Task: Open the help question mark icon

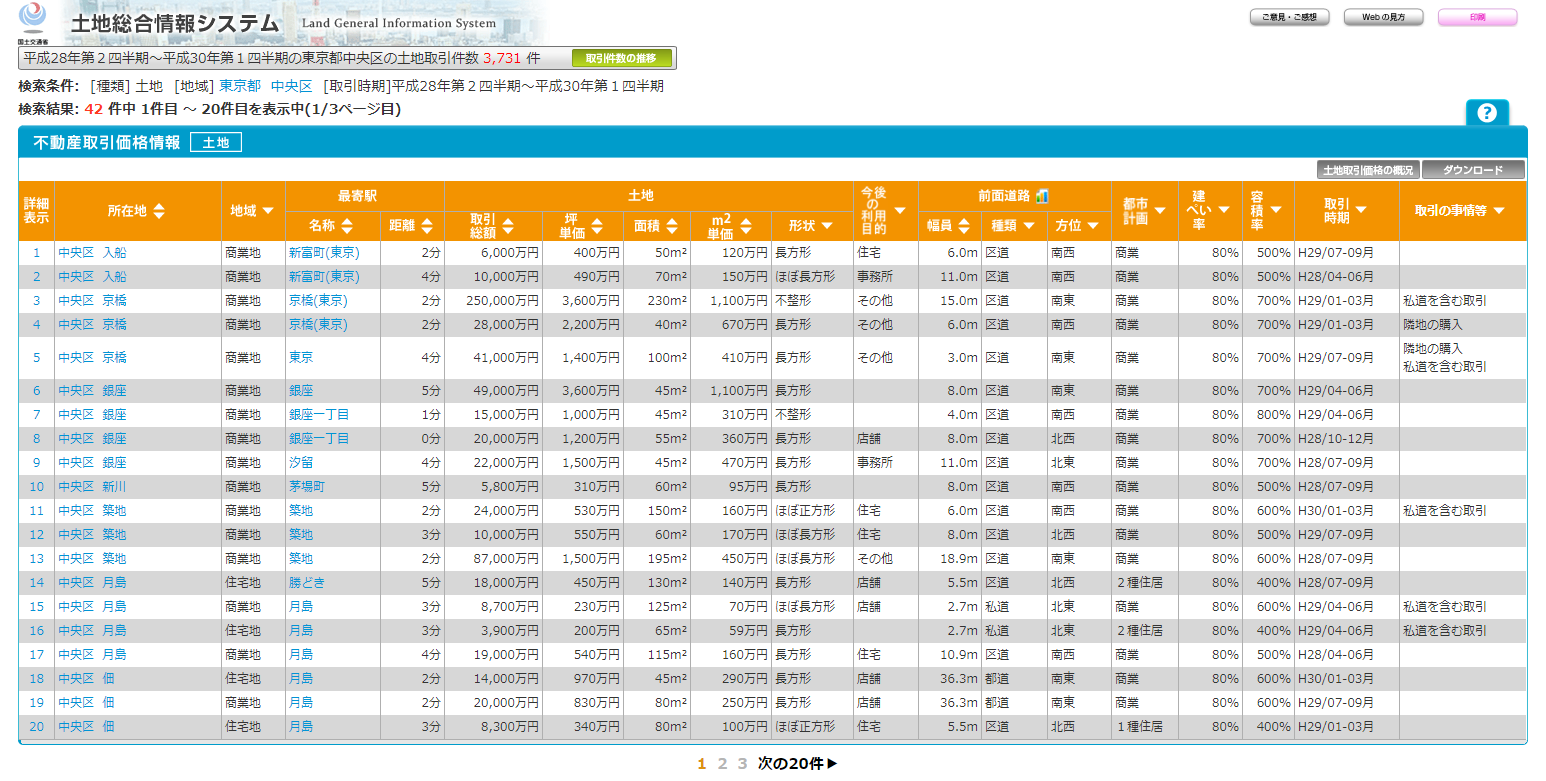Action: point(1486,113)
